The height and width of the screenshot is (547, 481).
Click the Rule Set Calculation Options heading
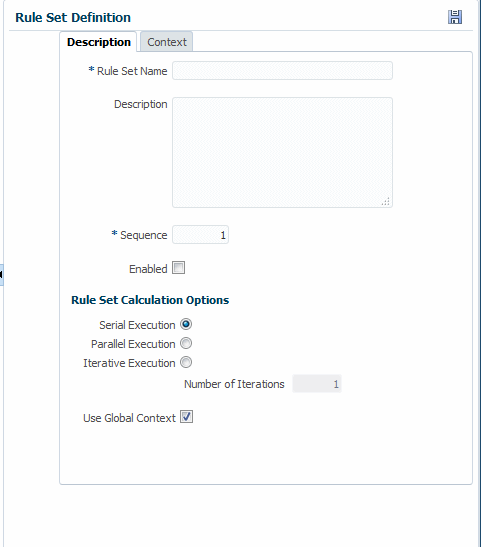150,300
